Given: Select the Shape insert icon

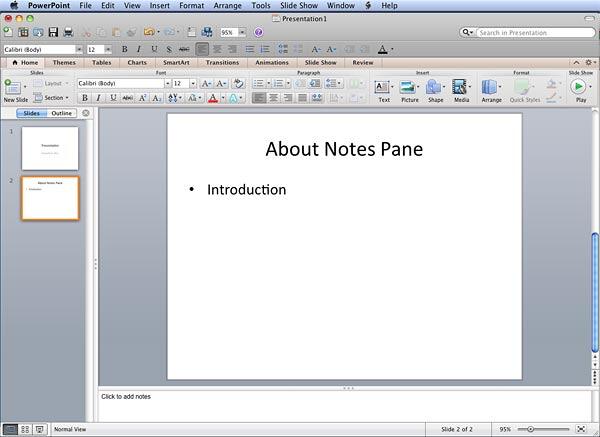Looking at the screenshot, I should pos(435,88).
